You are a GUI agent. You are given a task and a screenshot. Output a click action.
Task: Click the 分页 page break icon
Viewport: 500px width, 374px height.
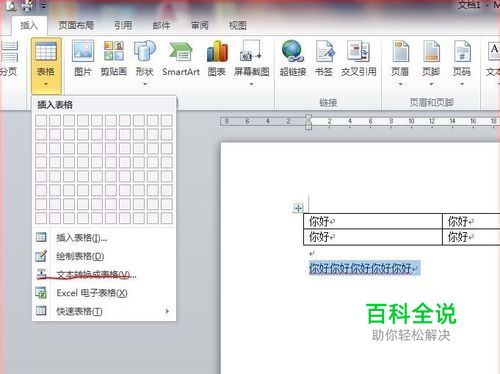(9, 51)
